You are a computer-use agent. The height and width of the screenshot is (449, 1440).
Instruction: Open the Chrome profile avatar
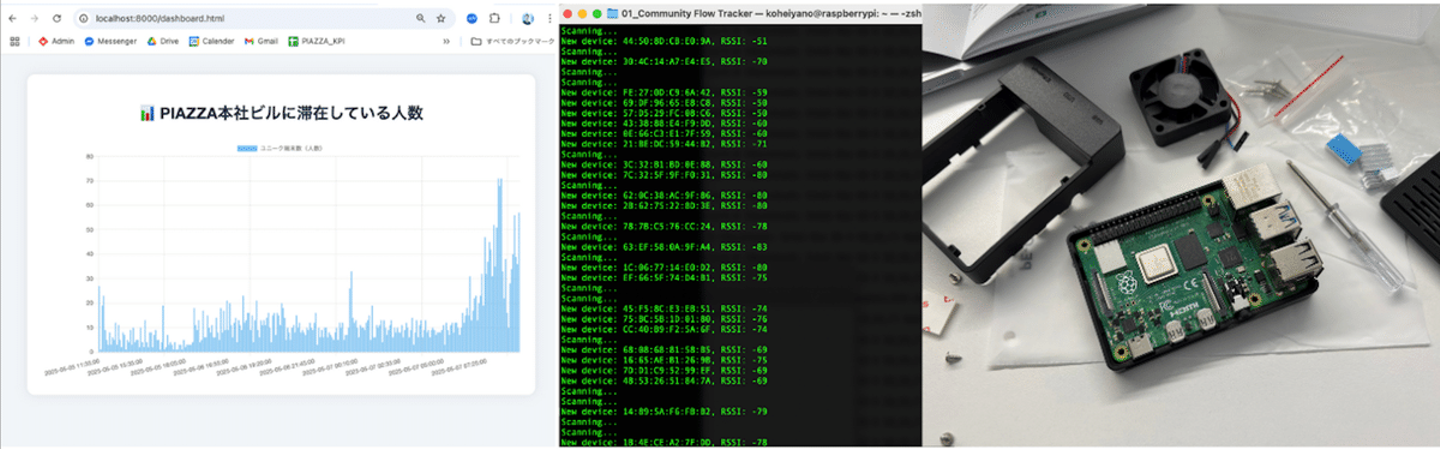[528, 18]
